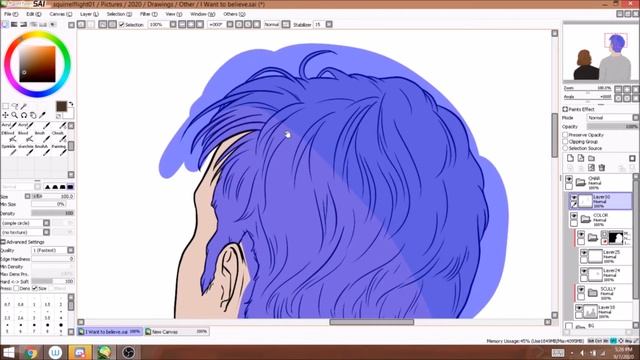Screen dimensions: 640x360
Task: Hide the SCULLY folder visibility
Action: [x=581, y=290]
